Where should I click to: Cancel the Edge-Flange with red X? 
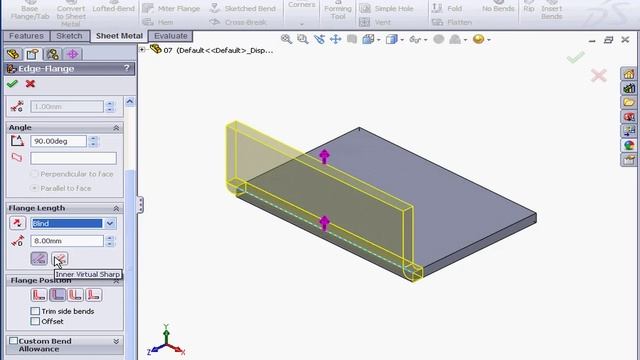coord(30,84)
